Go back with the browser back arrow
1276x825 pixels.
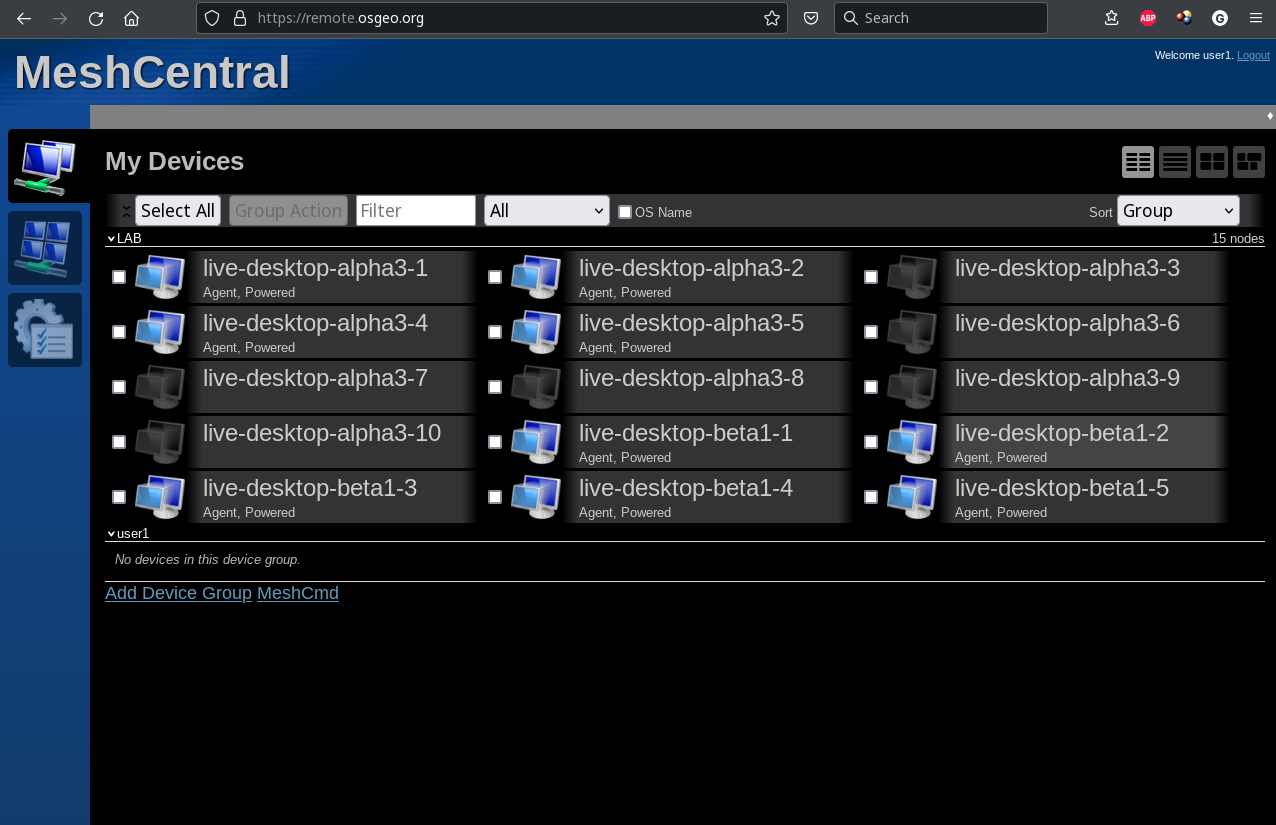tap(24, 18)
